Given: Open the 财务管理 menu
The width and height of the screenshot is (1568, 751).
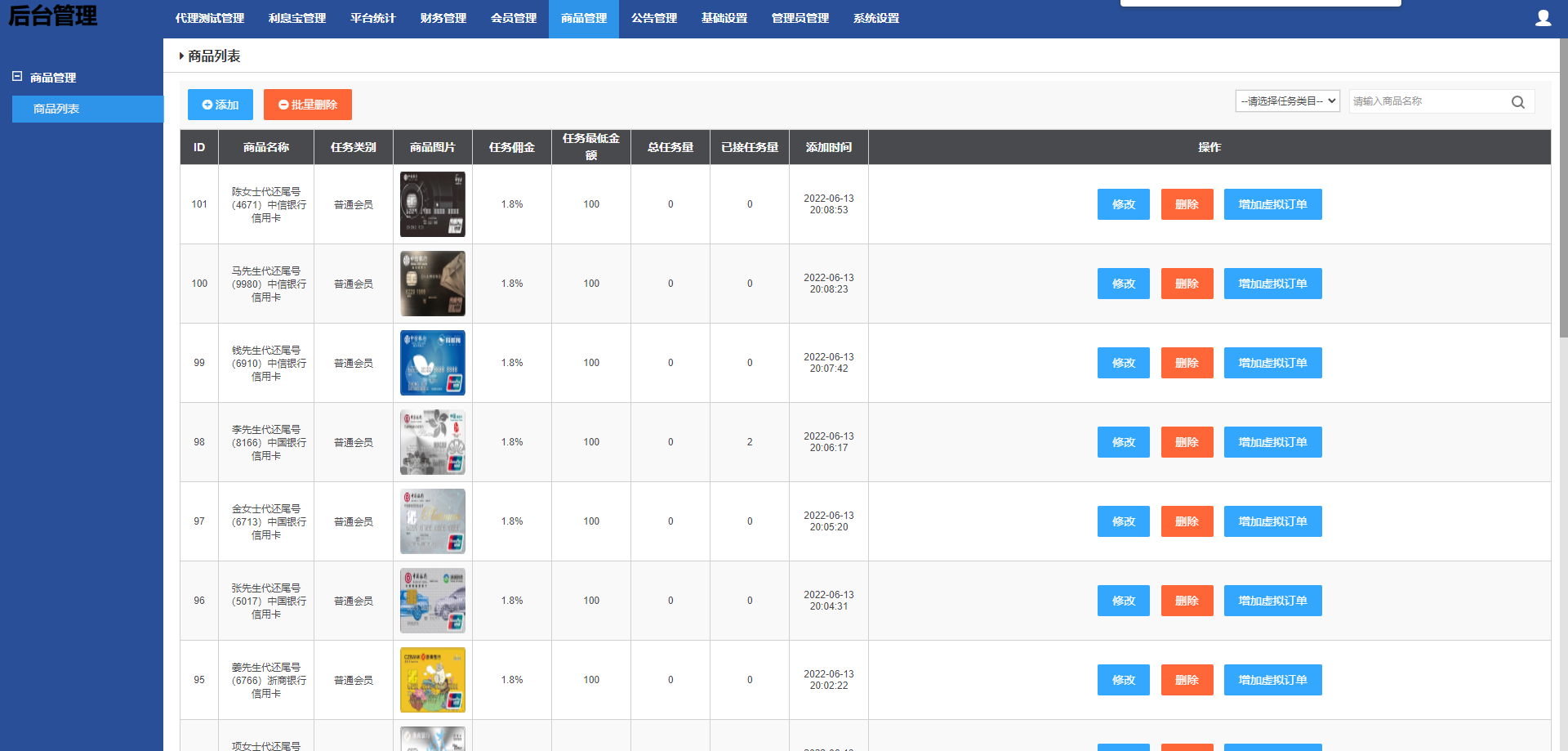Looking at the screenshot, I should tap(443, 18).
